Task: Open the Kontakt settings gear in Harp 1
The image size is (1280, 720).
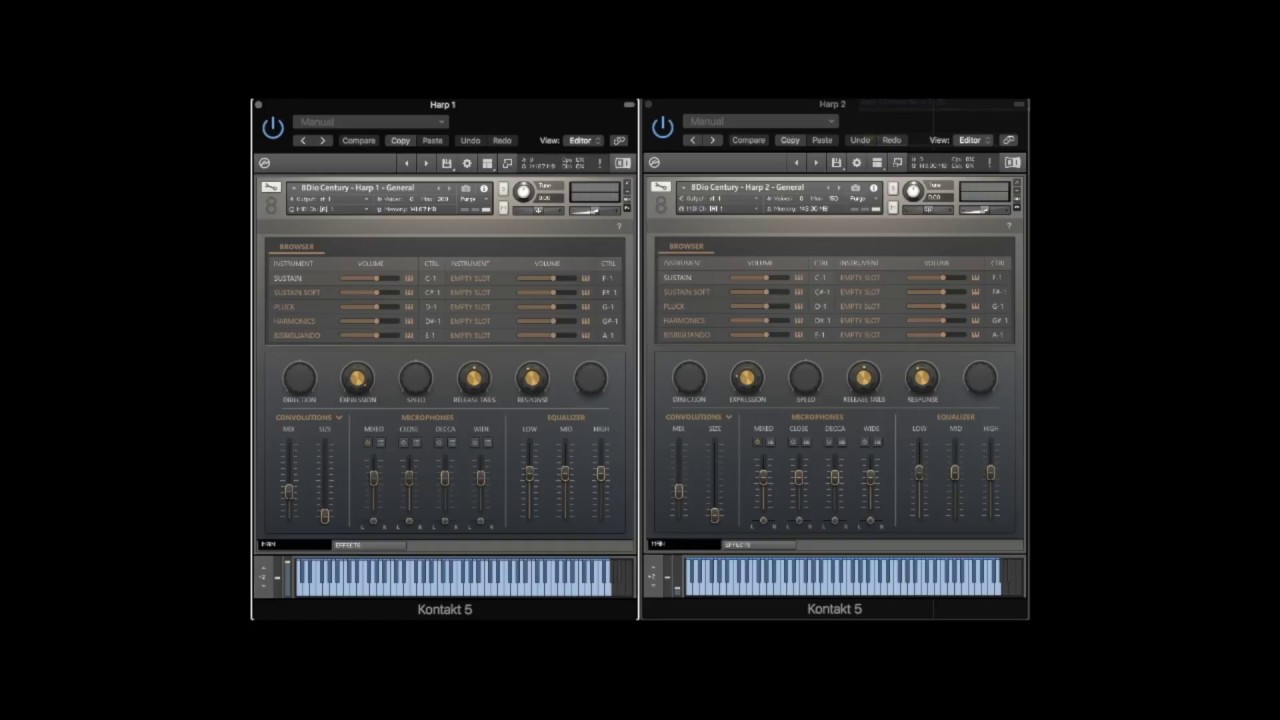Action: pos(467,163)
